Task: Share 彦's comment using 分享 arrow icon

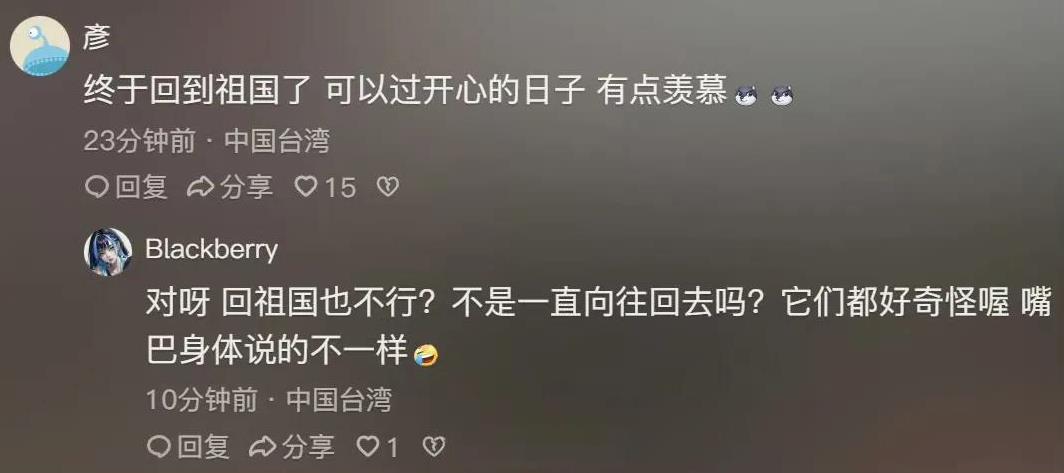Action: coord(200,187)
